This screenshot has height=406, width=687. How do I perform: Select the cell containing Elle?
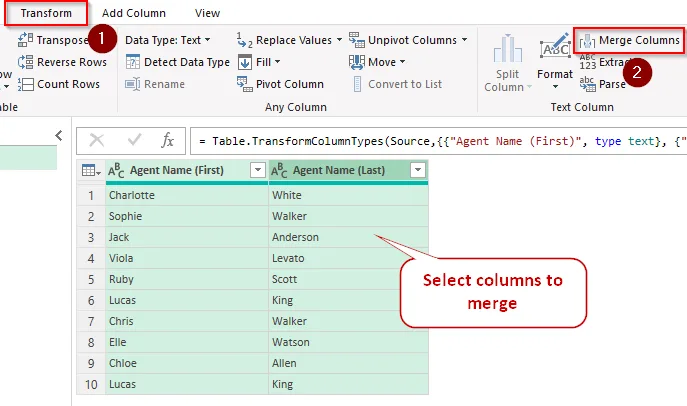[187, 342]
